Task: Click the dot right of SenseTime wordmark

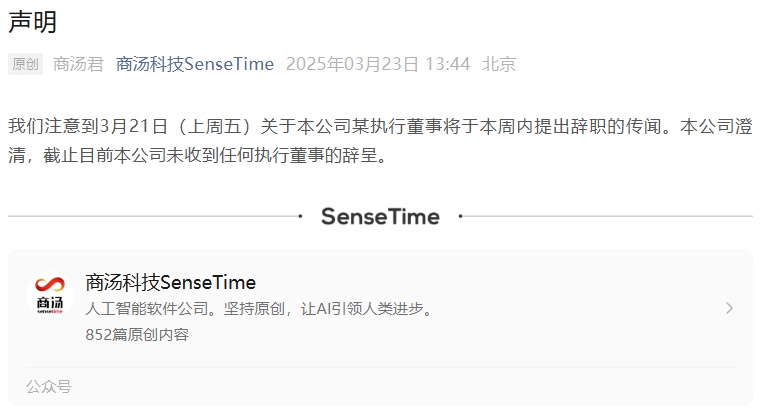Action: (460, 216)
